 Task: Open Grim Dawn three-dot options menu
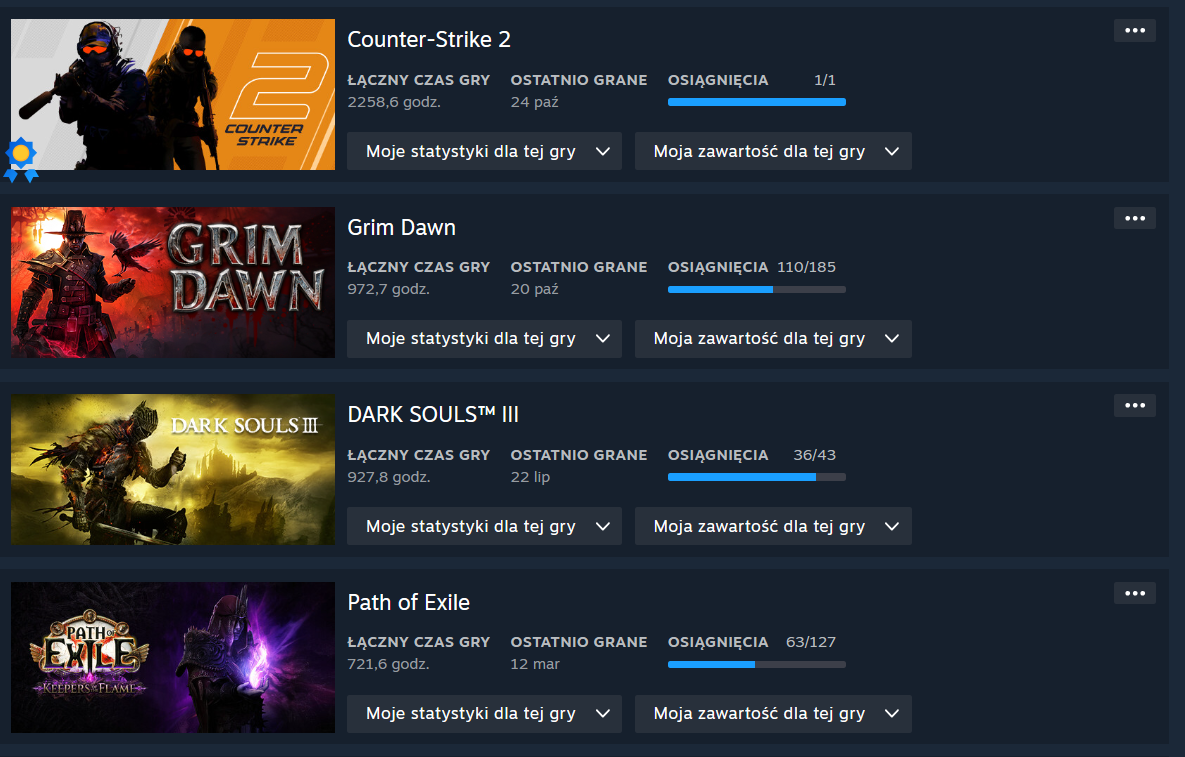(x=1134, y=218)
